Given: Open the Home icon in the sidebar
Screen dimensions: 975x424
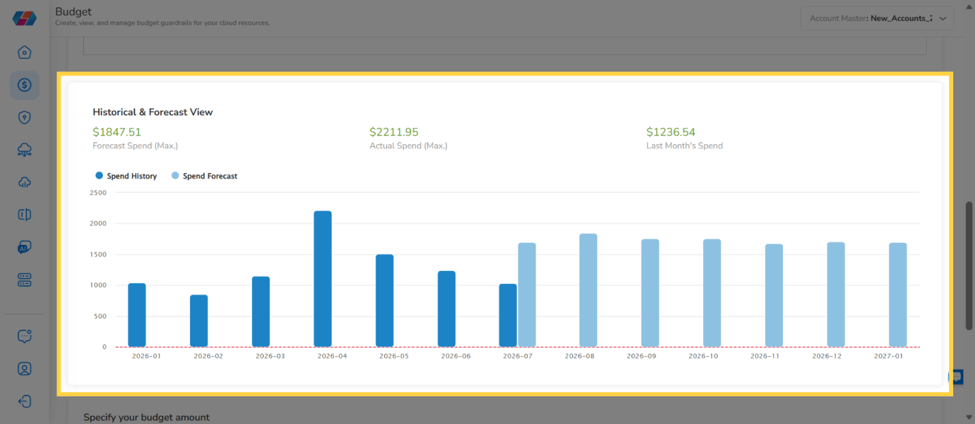Looking at the screenshot, I should click(24, 53).
